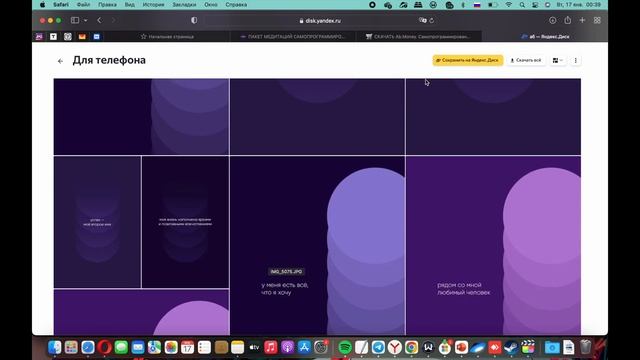The image size is (640, 360).
Task: Switch the Russian input source flag
Action: point(477,5)
